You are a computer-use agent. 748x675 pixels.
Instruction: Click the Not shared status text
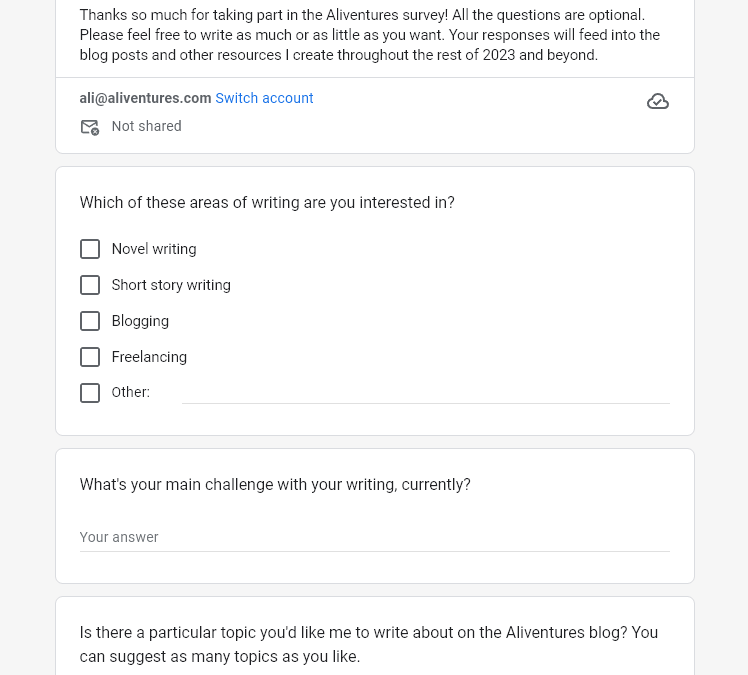146,126
